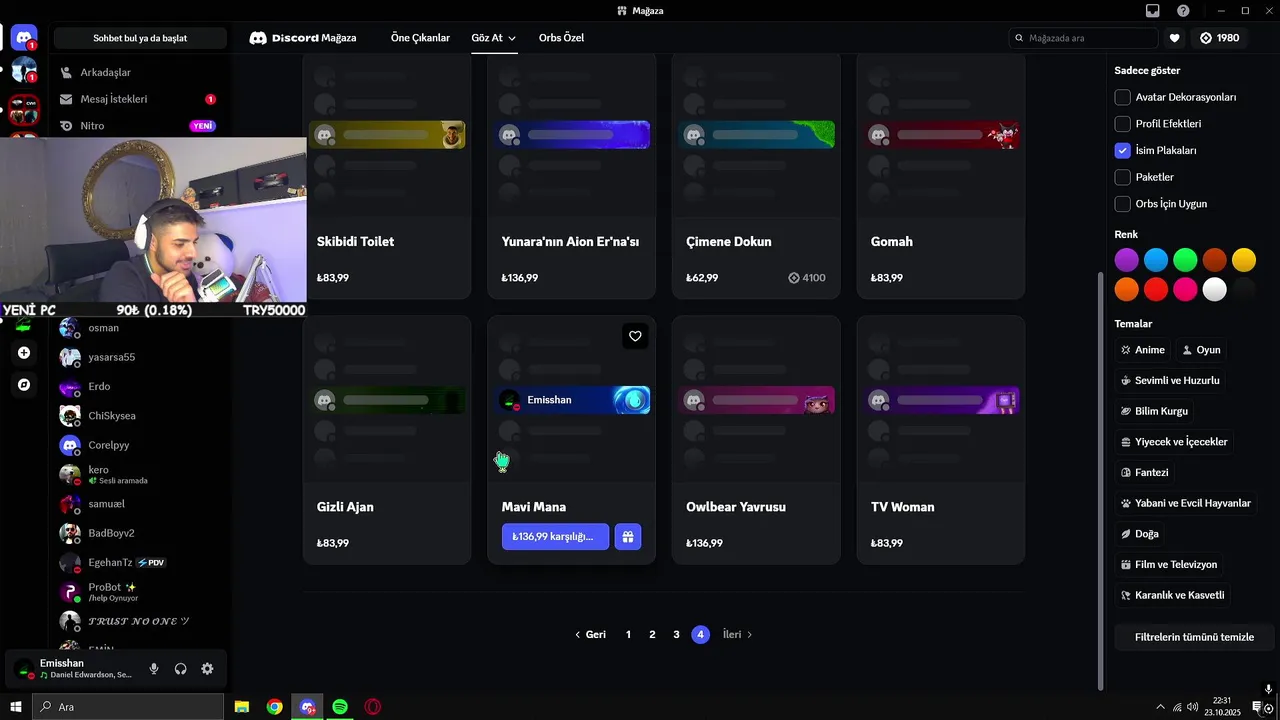The height and width of the screenshot is (720, 1280).
Task: Clear all filters with Filtrelerin tümünü temizle
Action: (1194, 637)
